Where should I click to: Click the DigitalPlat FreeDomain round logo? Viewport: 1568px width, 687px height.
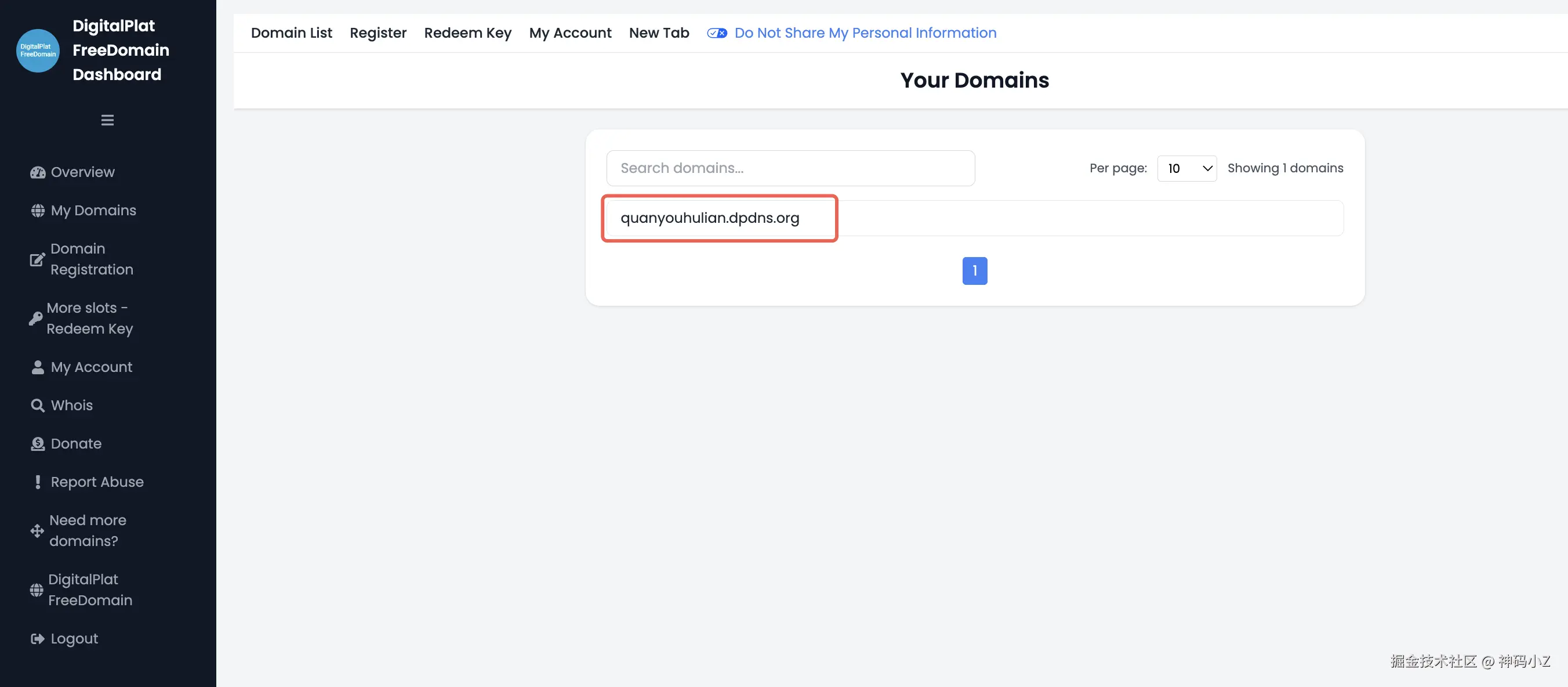[x=38, y=50]
